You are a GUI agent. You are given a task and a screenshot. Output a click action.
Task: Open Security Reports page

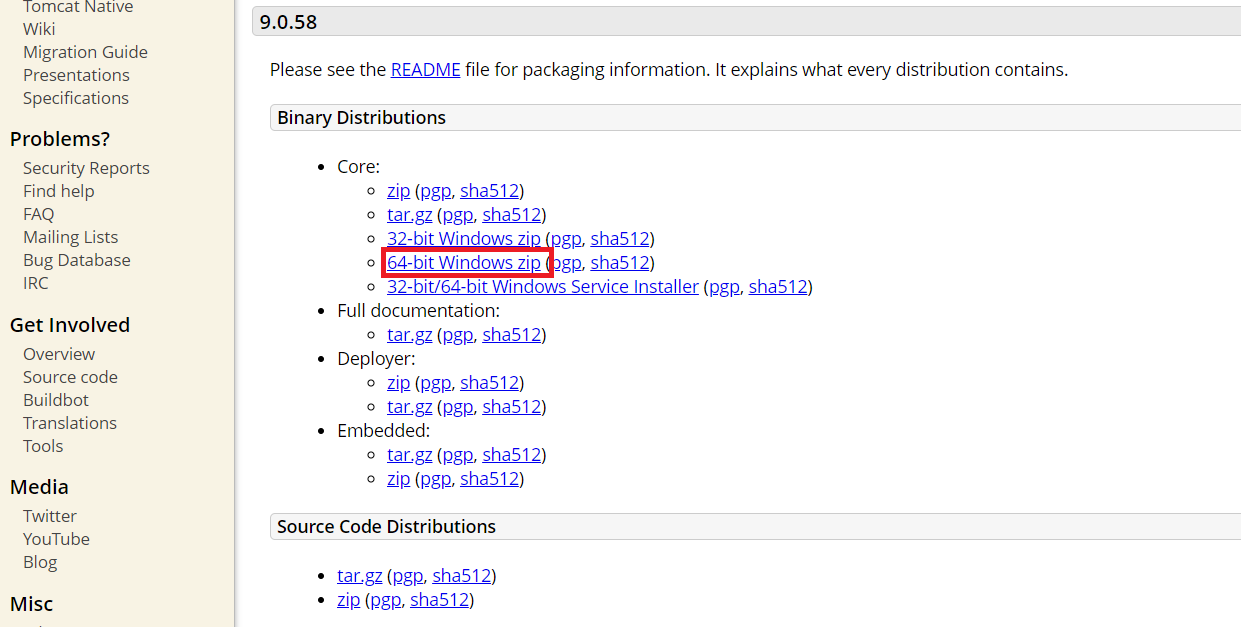click(86, 168)
